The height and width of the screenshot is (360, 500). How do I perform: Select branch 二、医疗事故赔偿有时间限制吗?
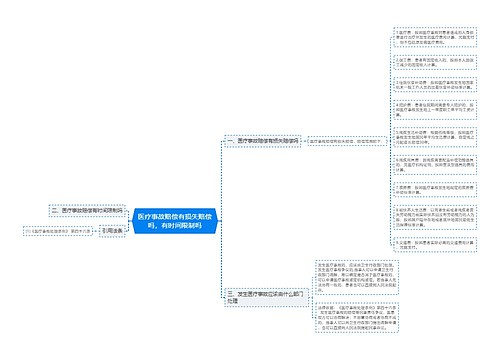coord(87,211)
